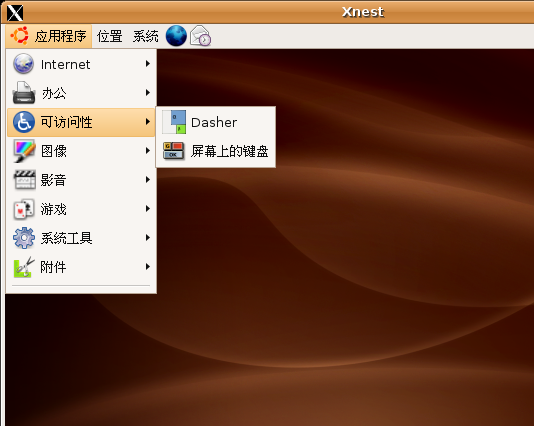The width and height of the screenshot is (534, 426).
Task: Click the wheelchair accessibility icon
Action: coord(24,122)
